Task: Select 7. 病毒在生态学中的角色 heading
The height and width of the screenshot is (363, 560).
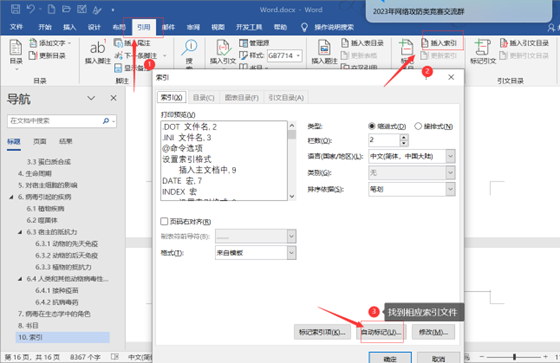Action: tap(54, 314)
